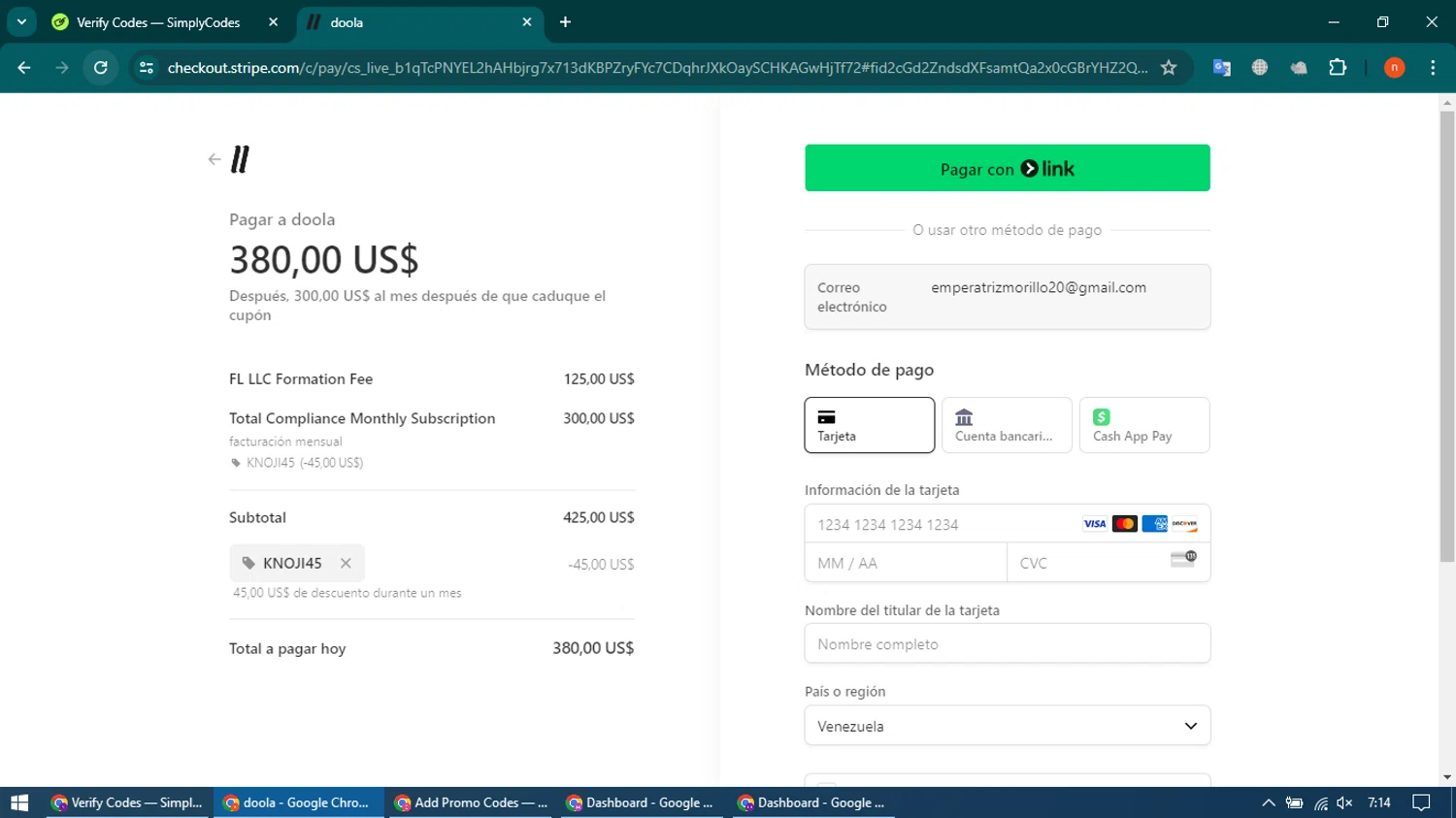
Task: Open site information icon in address bar
Action: [147, 68]
